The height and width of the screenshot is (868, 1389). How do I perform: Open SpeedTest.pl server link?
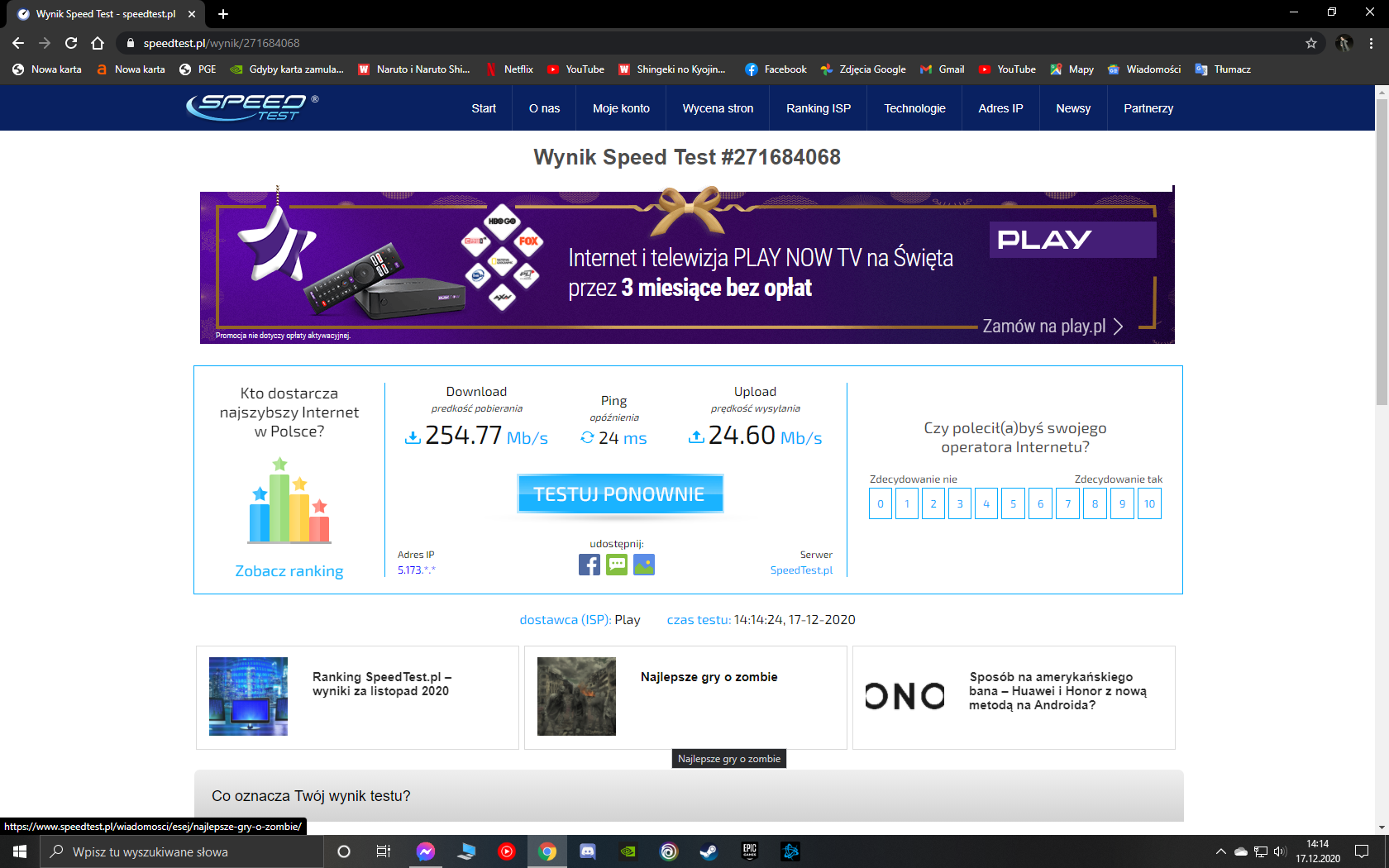(801, 570)
